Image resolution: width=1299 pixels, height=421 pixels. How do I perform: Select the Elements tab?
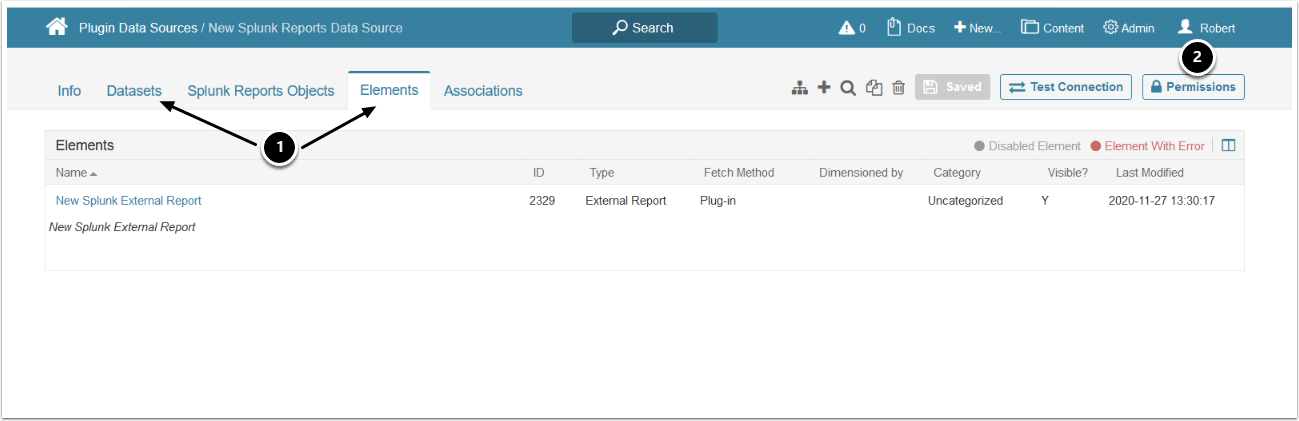[x=389, y=90]
